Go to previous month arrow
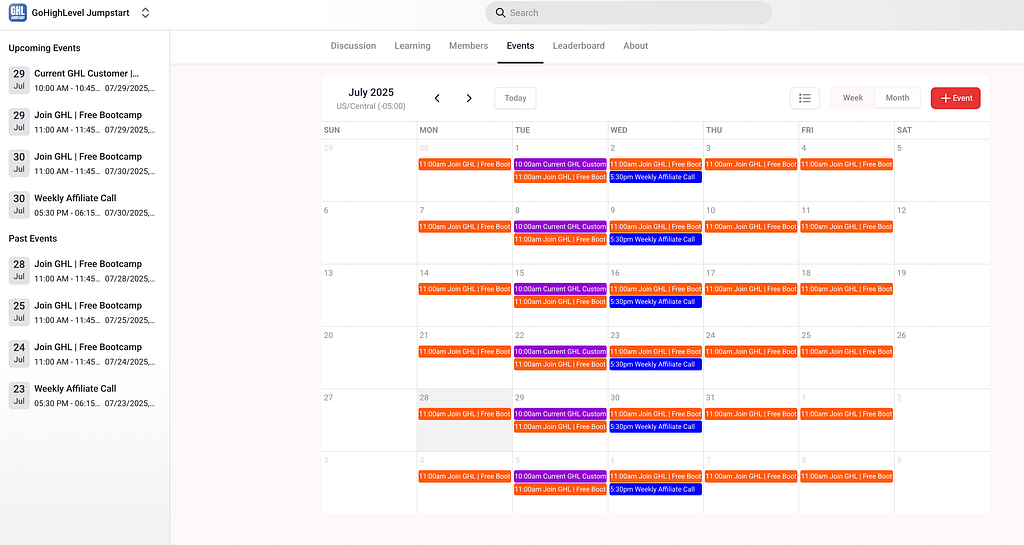 click(x=437, y=98)
